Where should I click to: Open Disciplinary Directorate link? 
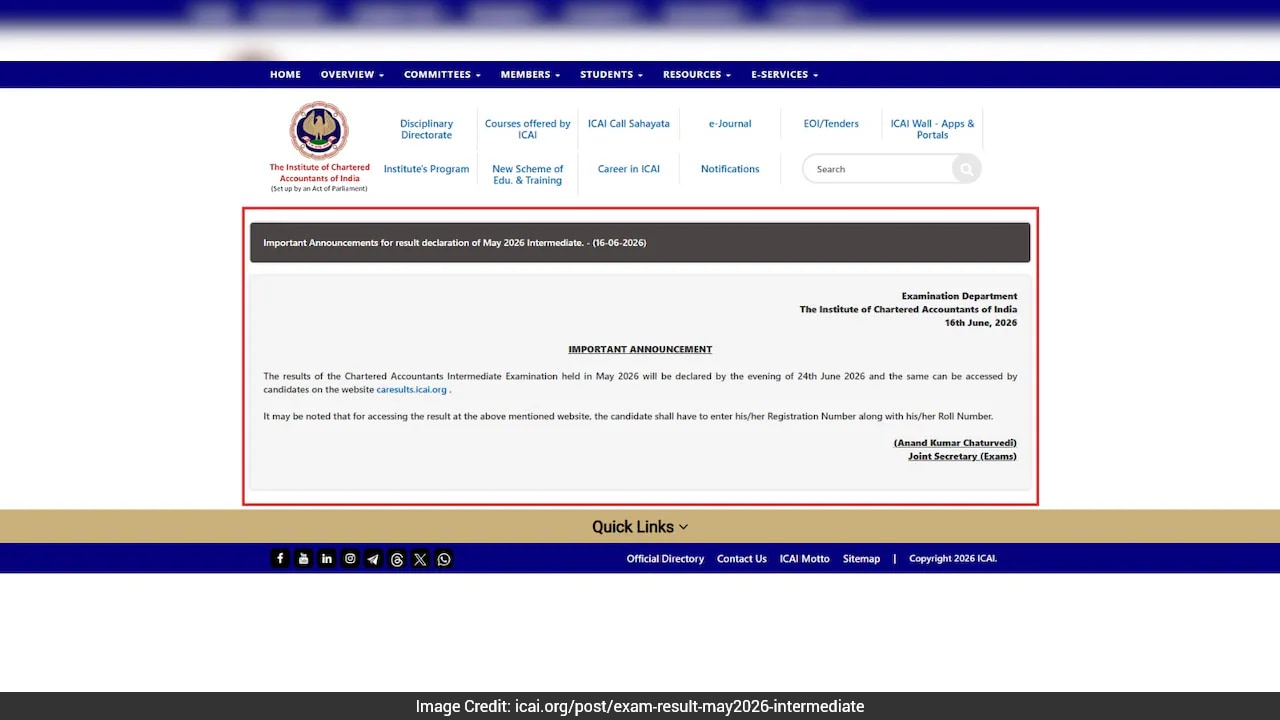[427, 129]
